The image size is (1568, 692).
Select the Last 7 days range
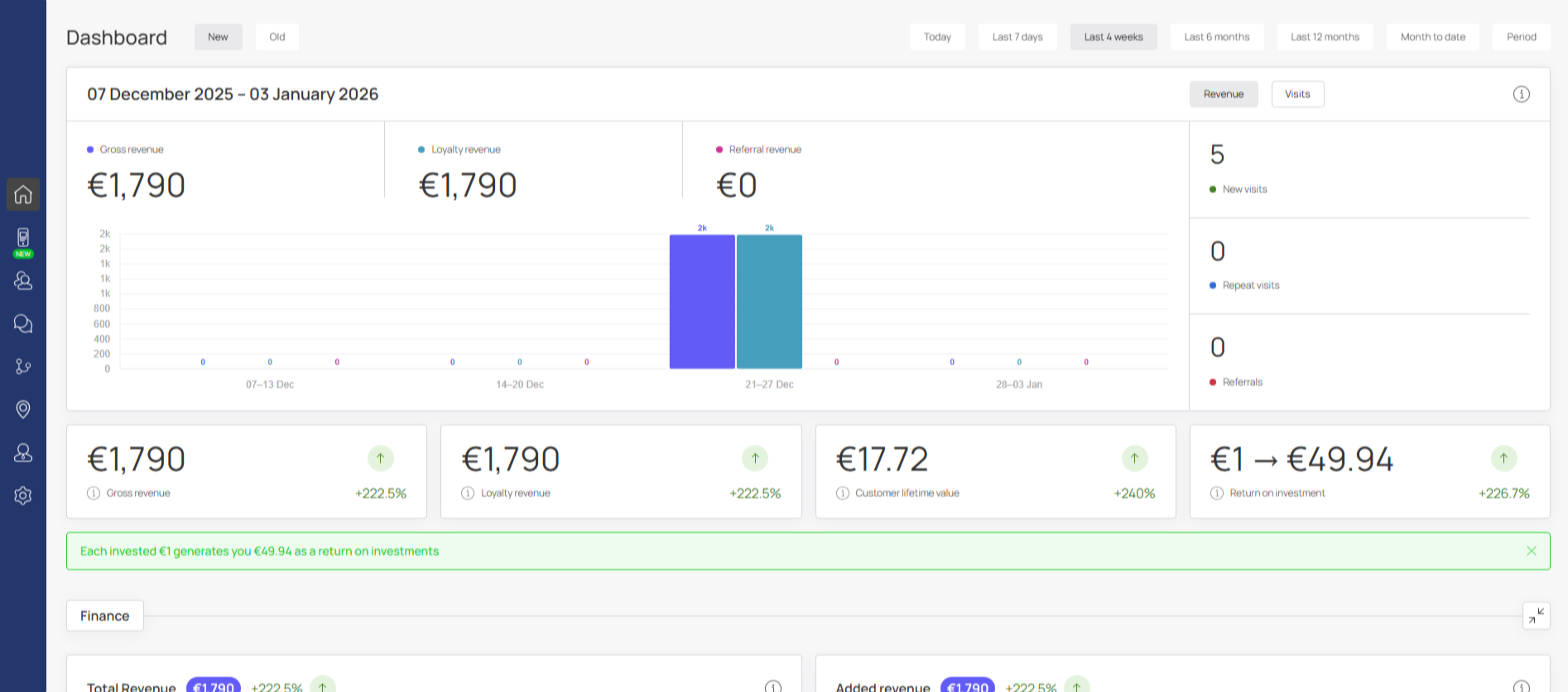pyautogui.click(x=1017, y=37)
